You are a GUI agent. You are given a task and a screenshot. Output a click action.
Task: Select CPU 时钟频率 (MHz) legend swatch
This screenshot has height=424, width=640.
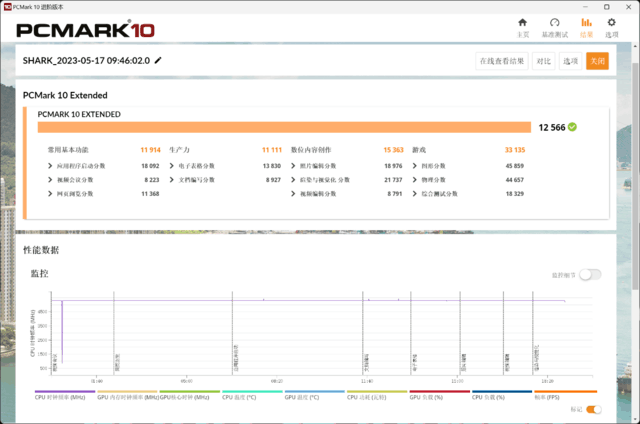pyautogui.click(x=65, y=391)
